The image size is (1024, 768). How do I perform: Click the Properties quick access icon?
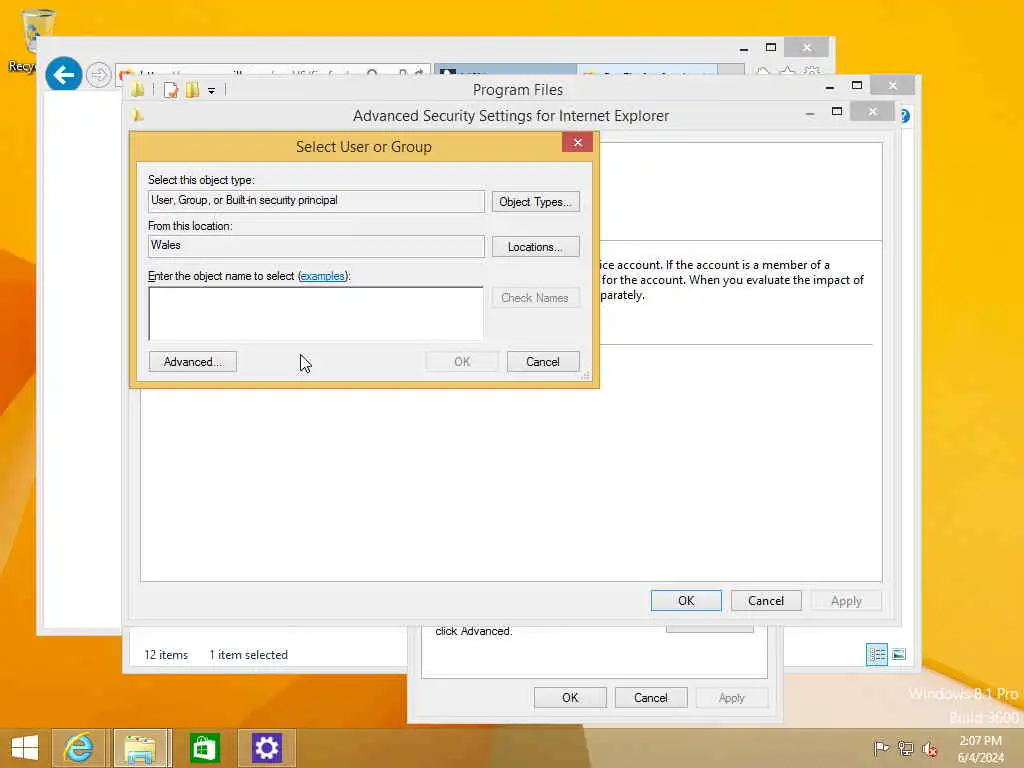click(170, 90)
